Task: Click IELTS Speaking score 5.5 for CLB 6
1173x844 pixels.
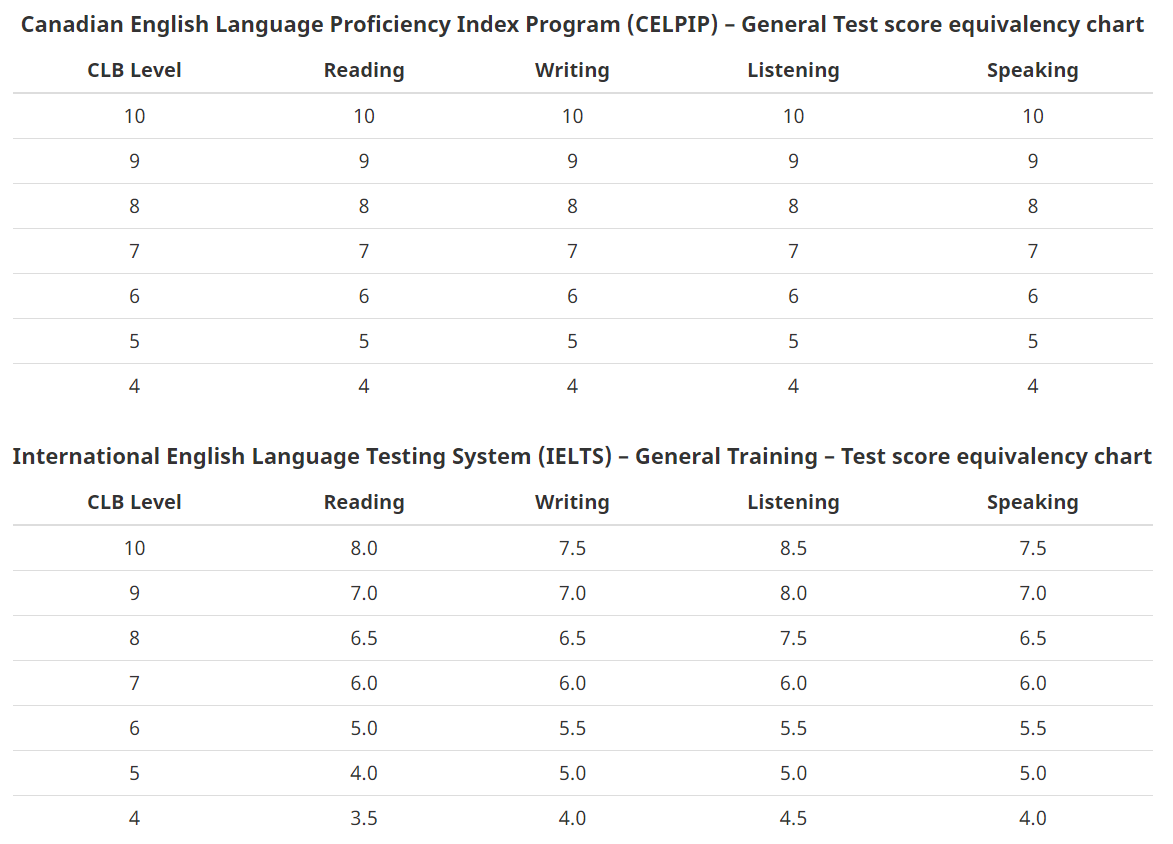Action: pos(1032,728)
